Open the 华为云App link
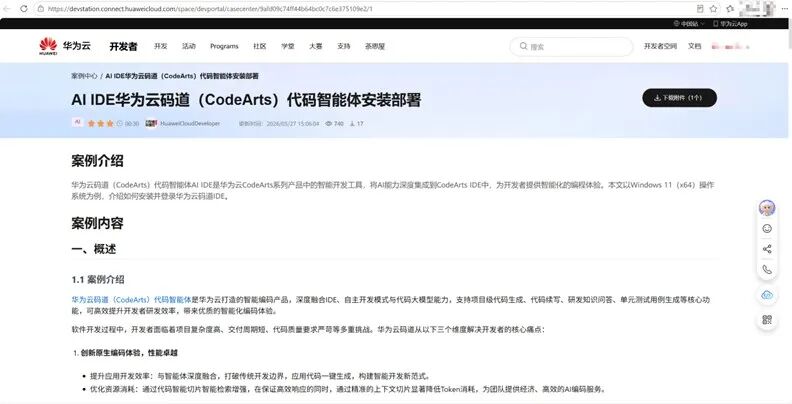792x404 pixels. (x=730, y=24)
